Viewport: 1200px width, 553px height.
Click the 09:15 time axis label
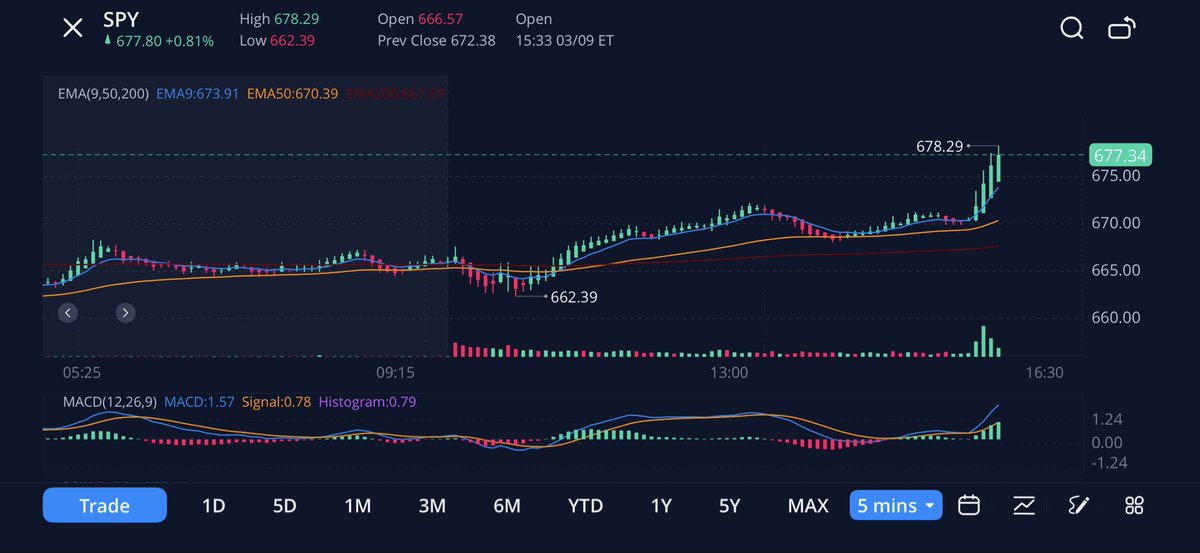click(x=395, y=372)
